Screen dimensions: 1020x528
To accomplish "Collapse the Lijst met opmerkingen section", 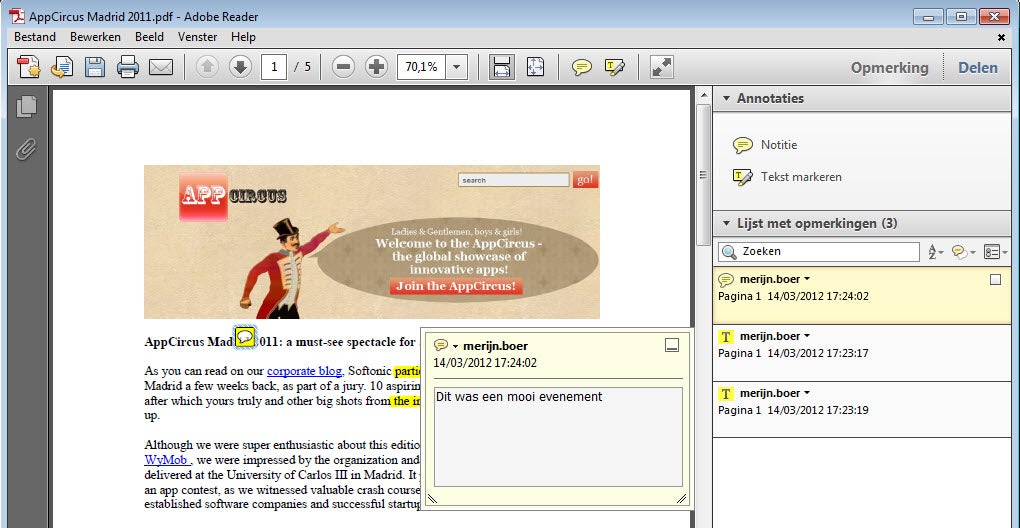I will coord(726,223).
